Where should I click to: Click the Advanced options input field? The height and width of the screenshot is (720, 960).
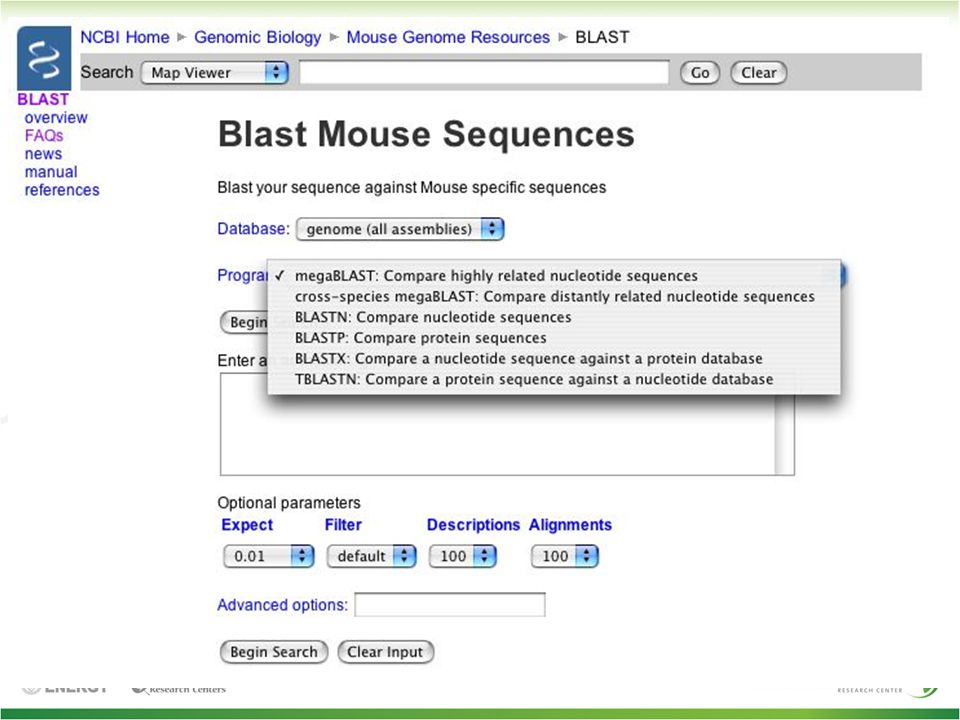[x=450, y=605]
